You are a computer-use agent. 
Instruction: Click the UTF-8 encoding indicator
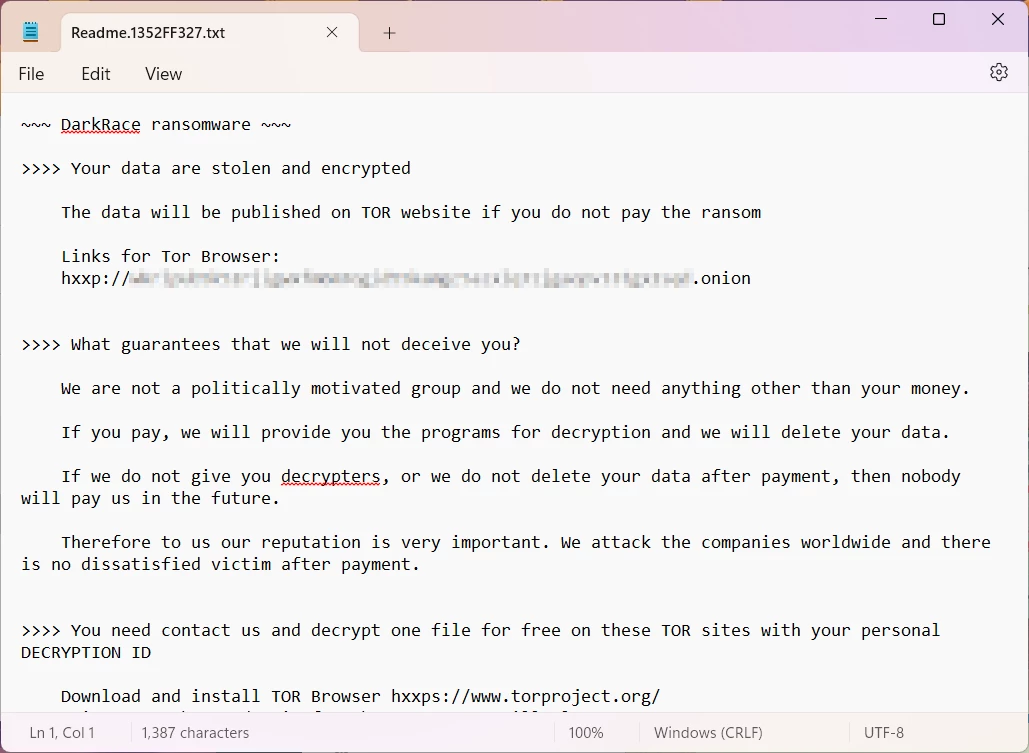(883, 732)
